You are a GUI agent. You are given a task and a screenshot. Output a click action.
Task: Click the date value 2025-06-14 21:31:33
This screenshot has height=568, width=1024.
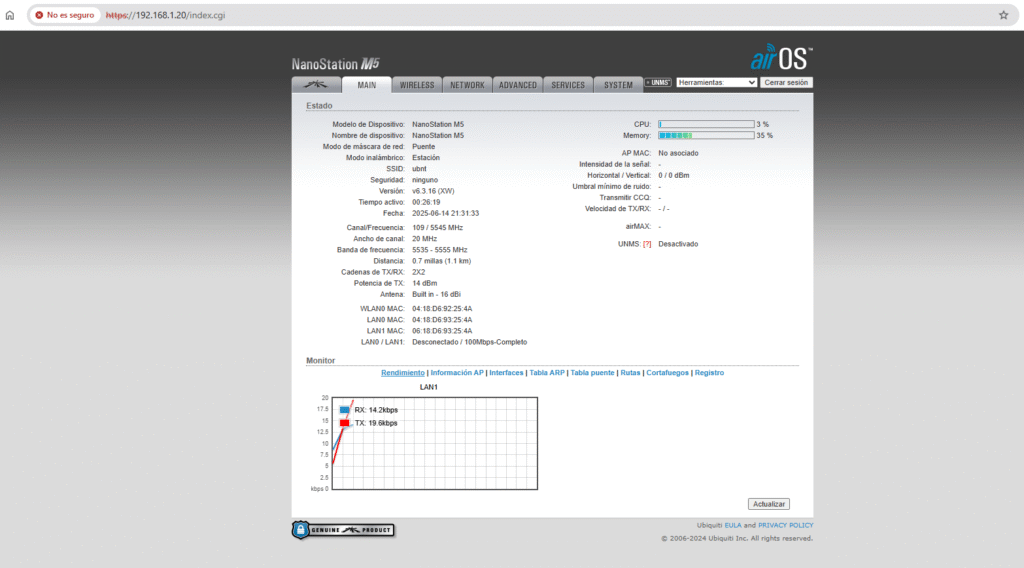[x=445, y=213]
